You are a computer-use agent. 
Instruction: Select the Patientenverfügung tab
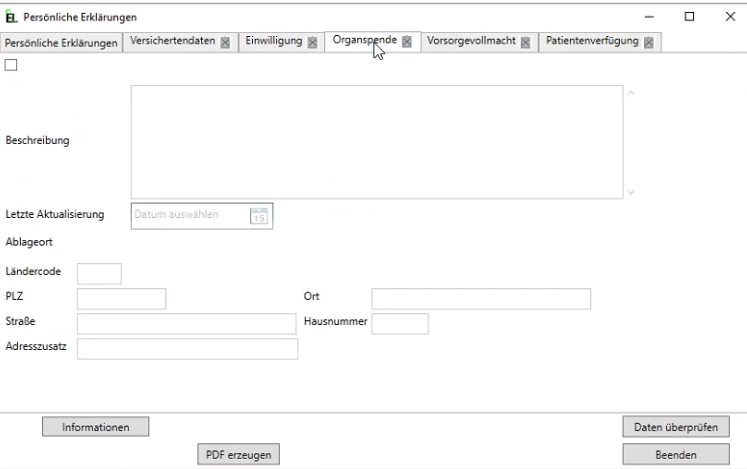click(591, 42)
